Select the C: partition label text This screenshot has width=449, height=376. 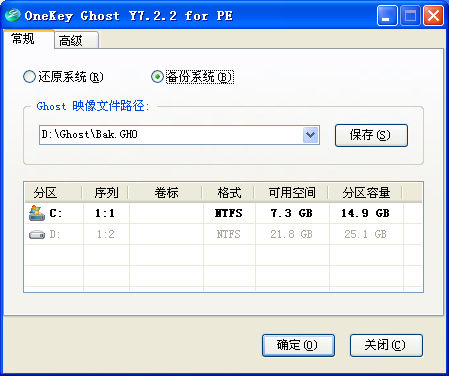[55, 213]
